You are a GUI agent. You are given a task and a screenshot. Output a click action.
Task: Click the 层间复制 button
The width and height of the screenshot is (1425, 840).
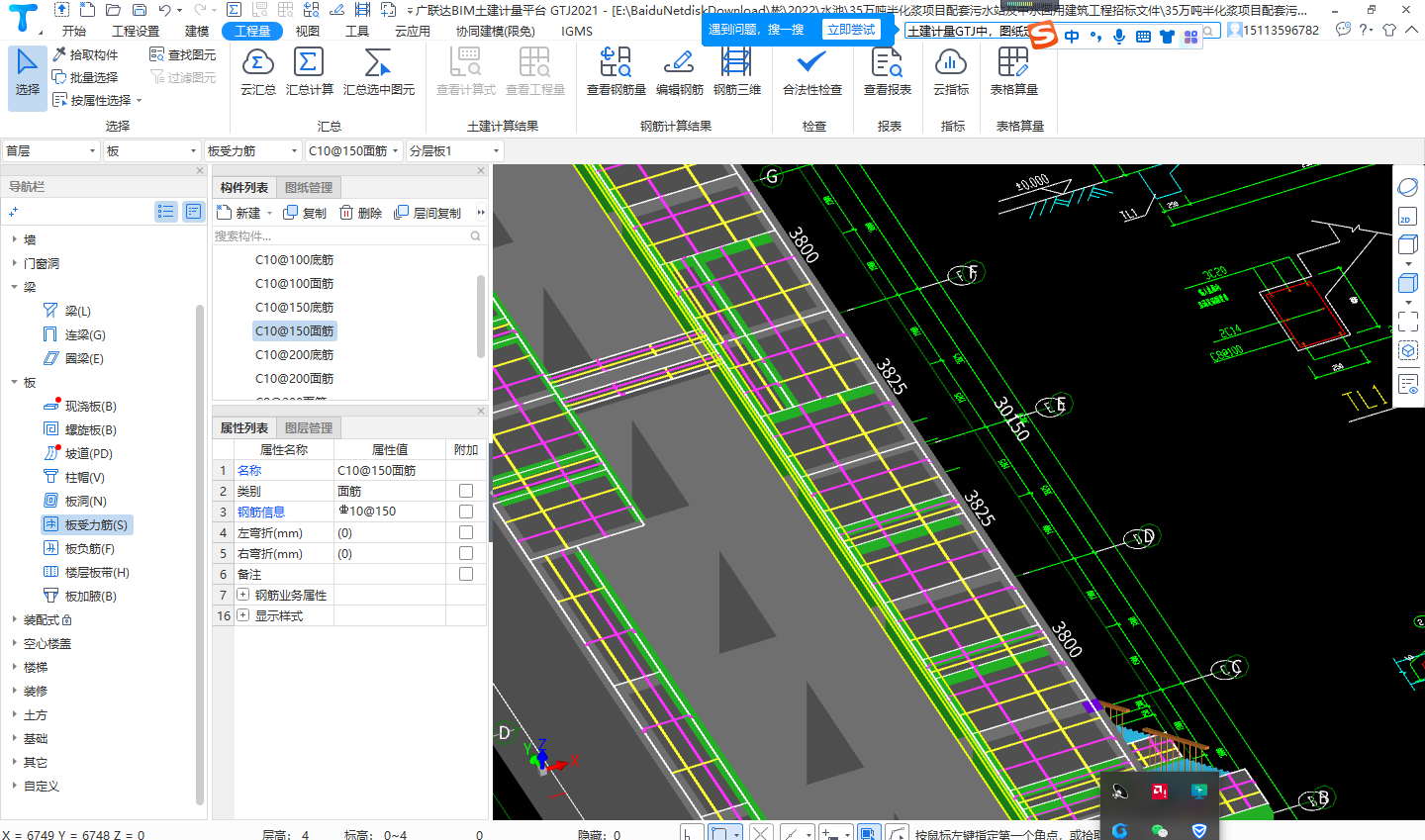point(427,213)
